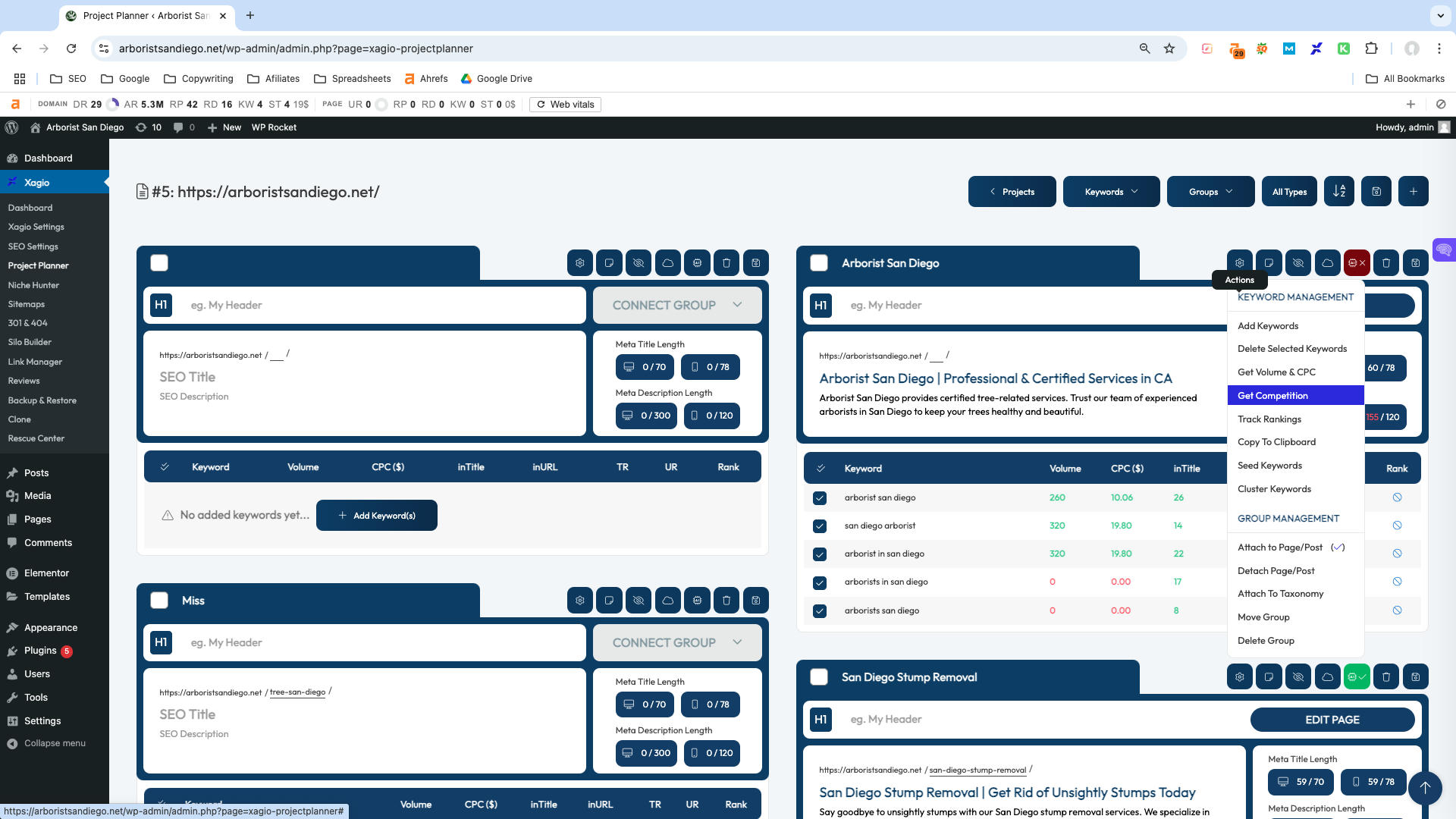Open browser extensions puzzle icon
The width and height of the screenshot is (1456, 819).
(x=1371, y=49)
